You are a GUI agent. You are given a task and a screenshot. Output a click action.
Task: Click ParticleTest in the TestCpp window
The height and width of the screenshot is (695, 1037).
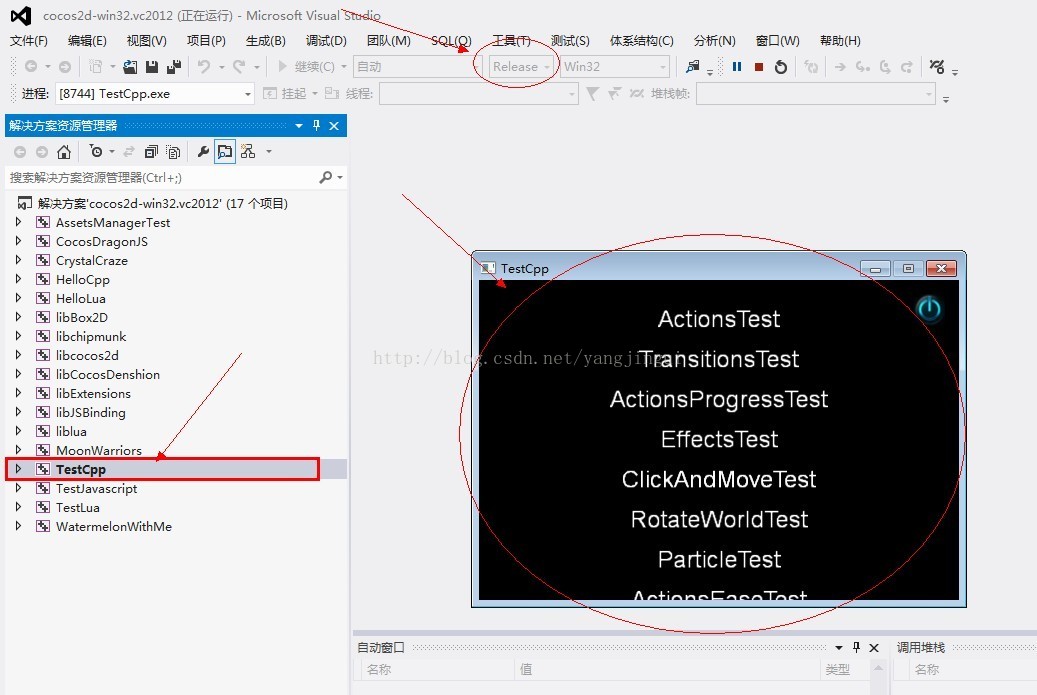coord(719,559)
